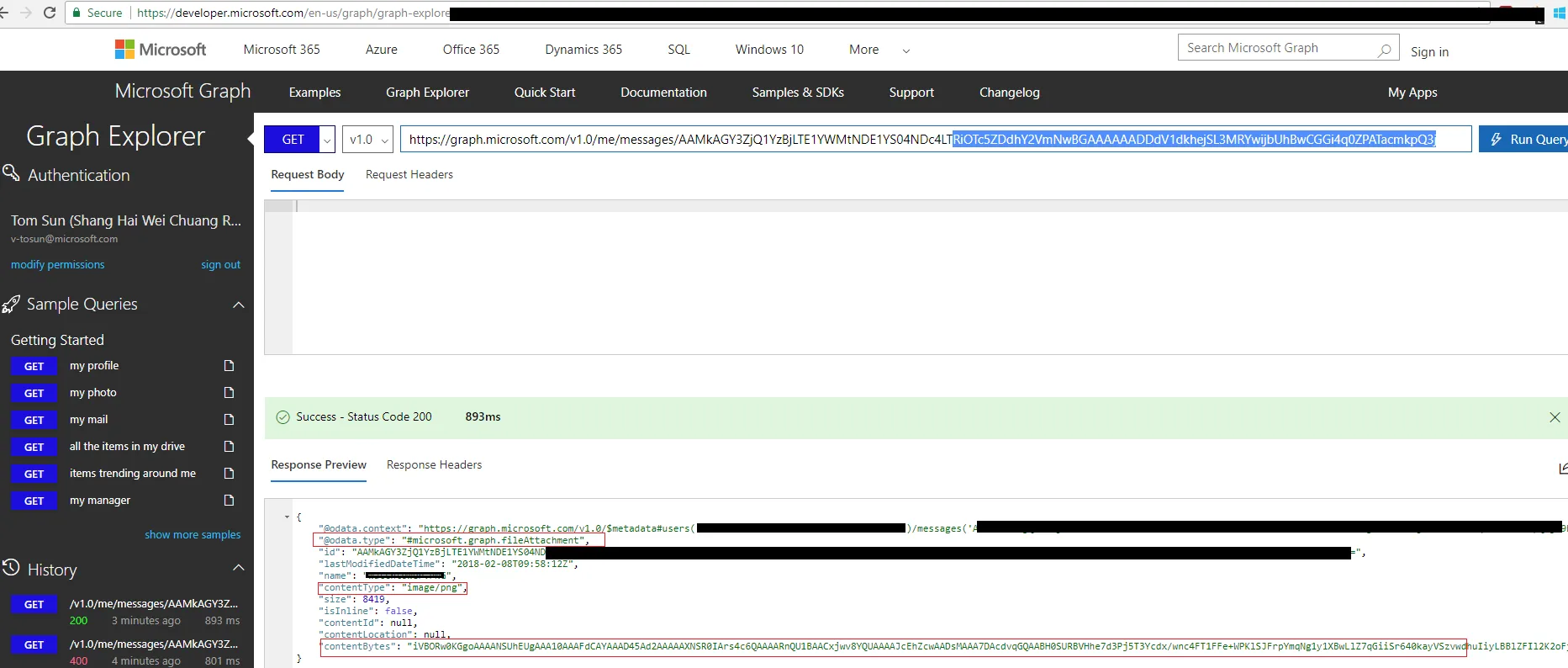Open document icon for all items in my drive

pyautogui.click(x=229, y=447)
